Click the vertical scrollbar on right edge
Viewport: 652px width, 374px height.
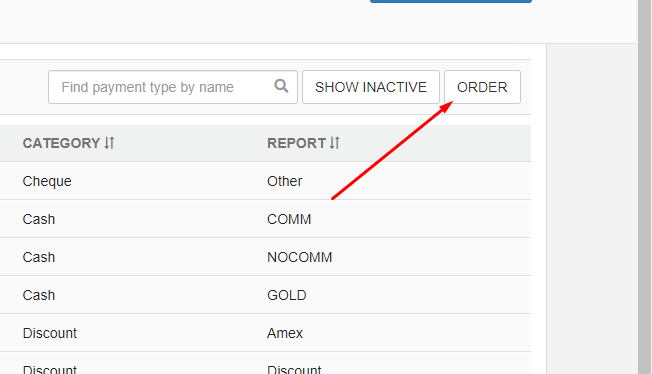[645, 187]
